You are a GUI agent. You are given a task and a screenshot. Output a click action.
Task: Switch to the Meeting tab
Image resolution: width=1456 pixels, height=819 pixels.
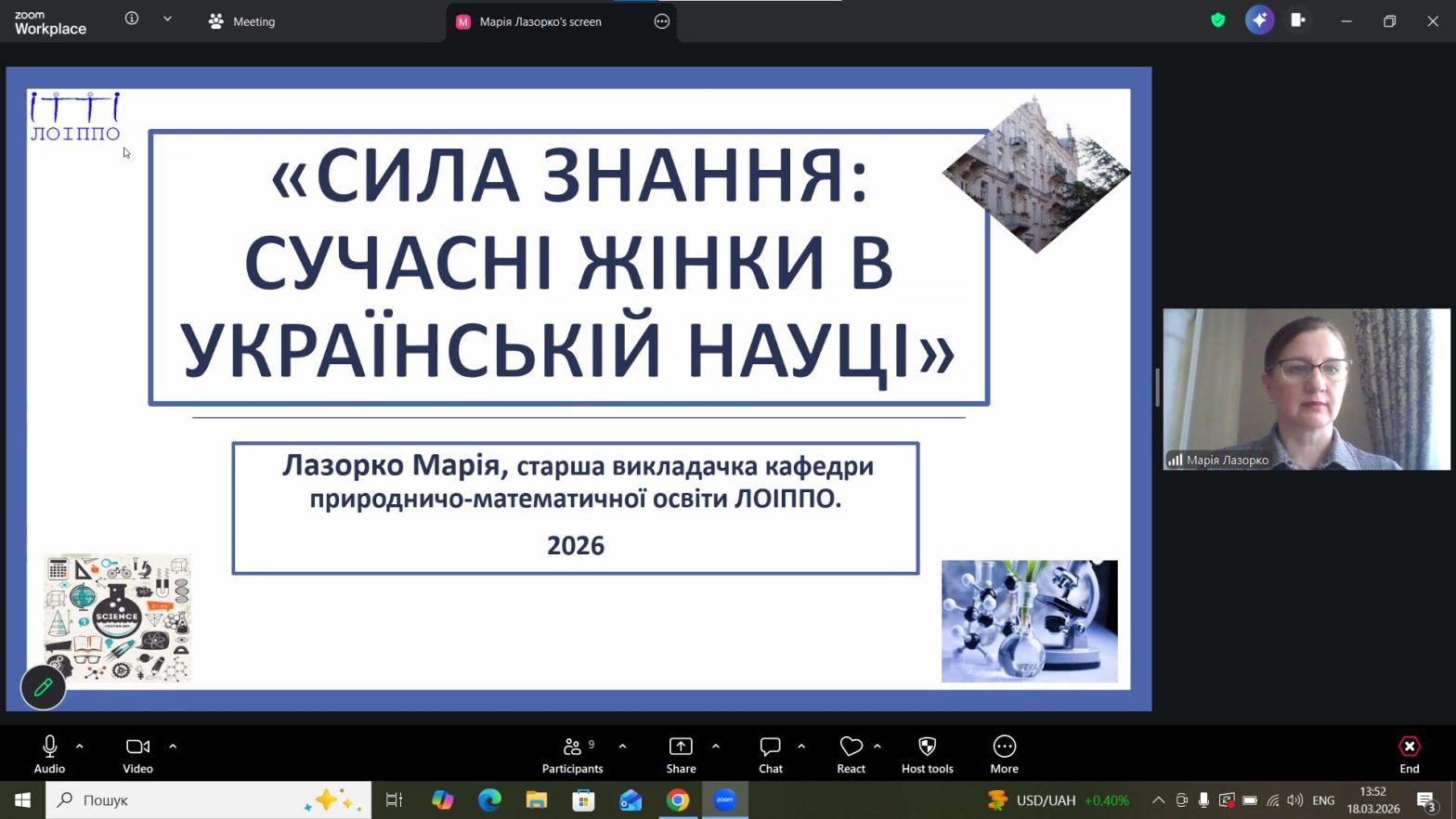[242, 21]
